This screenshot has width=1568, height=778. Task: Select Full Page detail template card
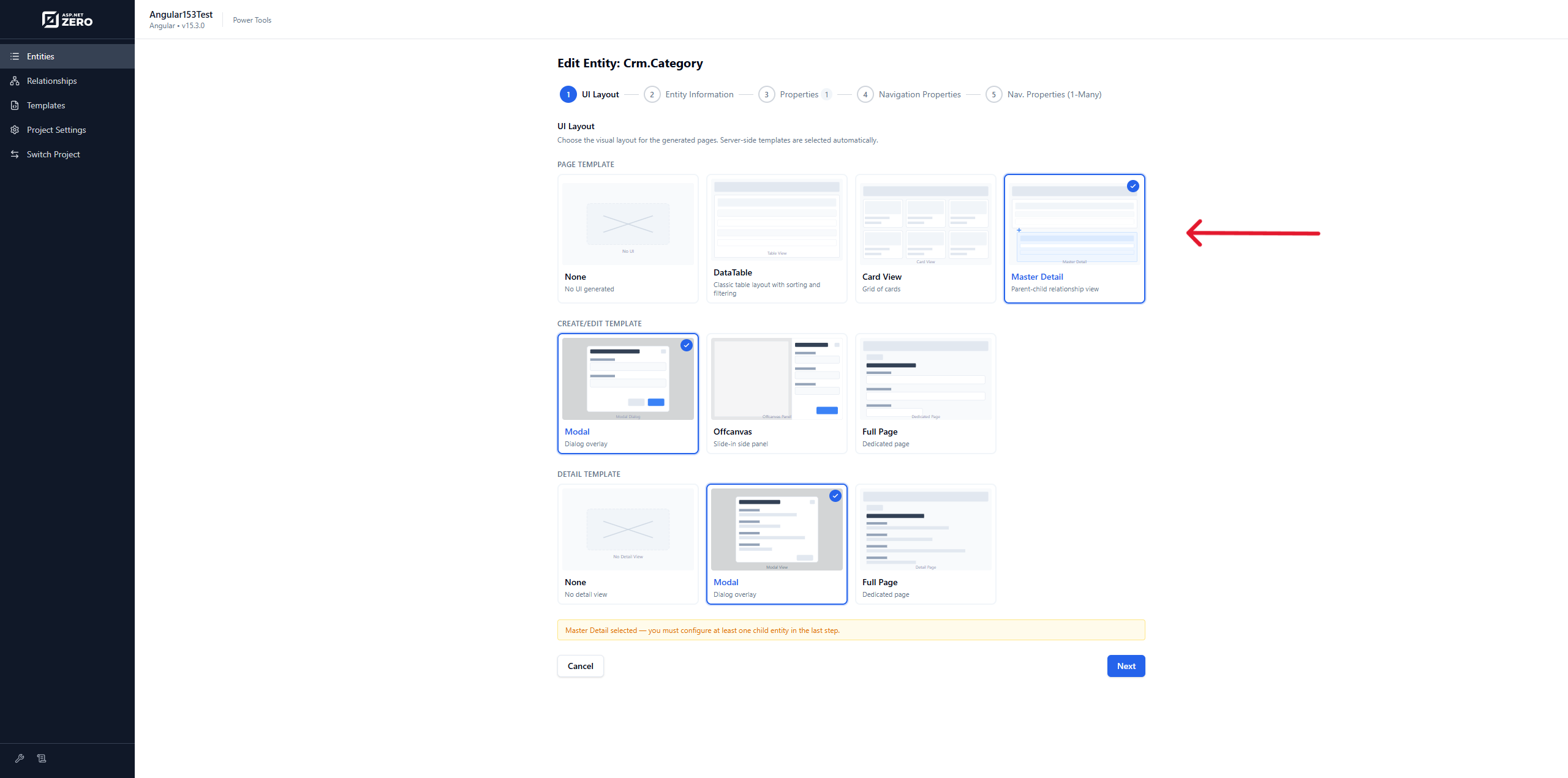(925, 544)
